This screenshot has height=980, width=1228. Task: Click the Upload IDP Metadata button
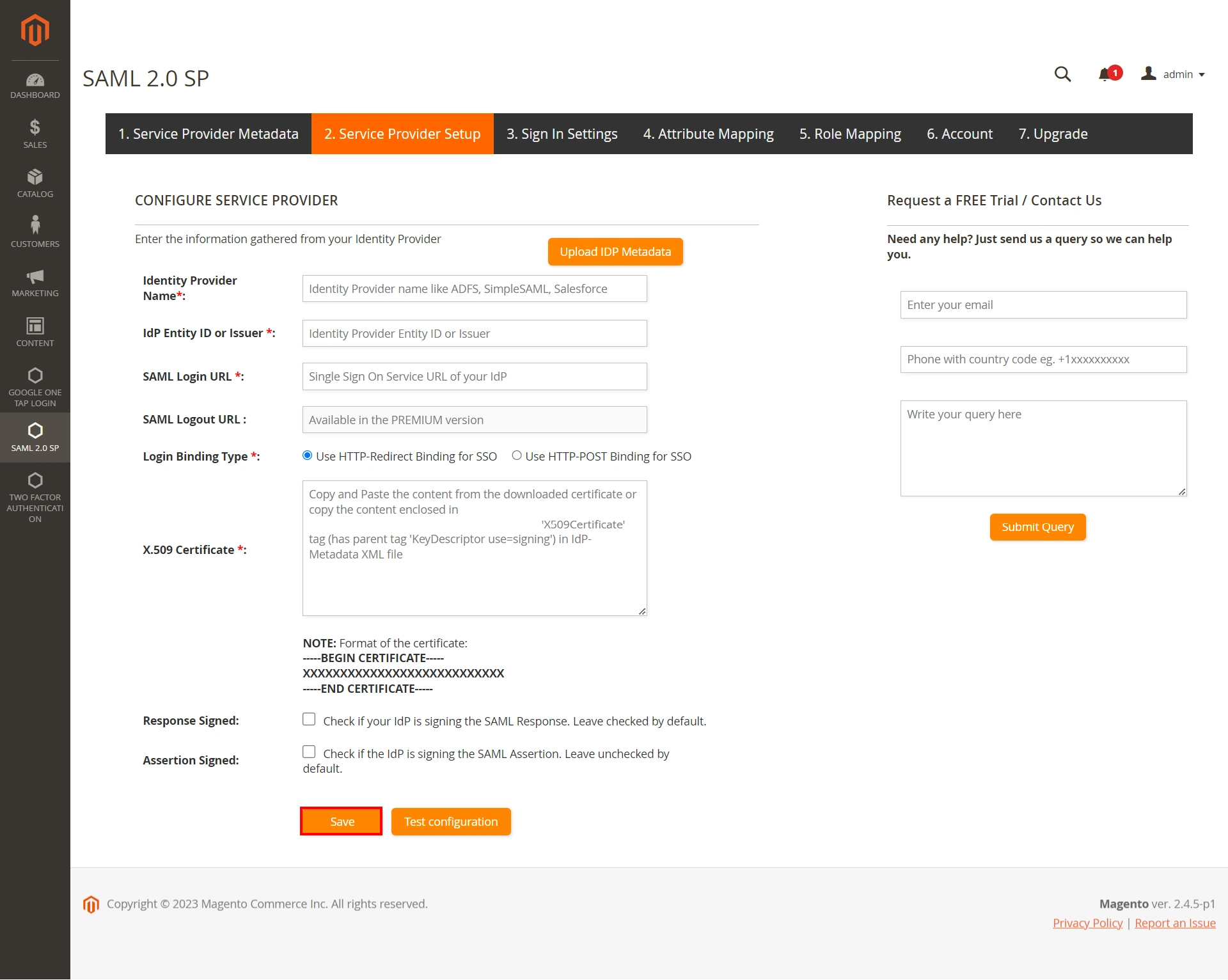tap(614, 251)
